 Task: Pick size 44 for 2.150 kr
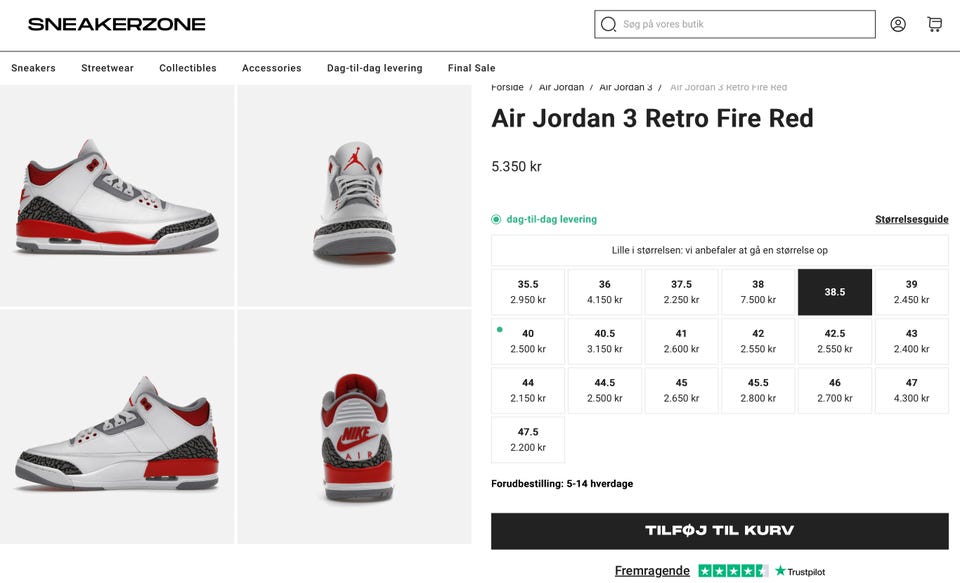[x=528, y=390]
